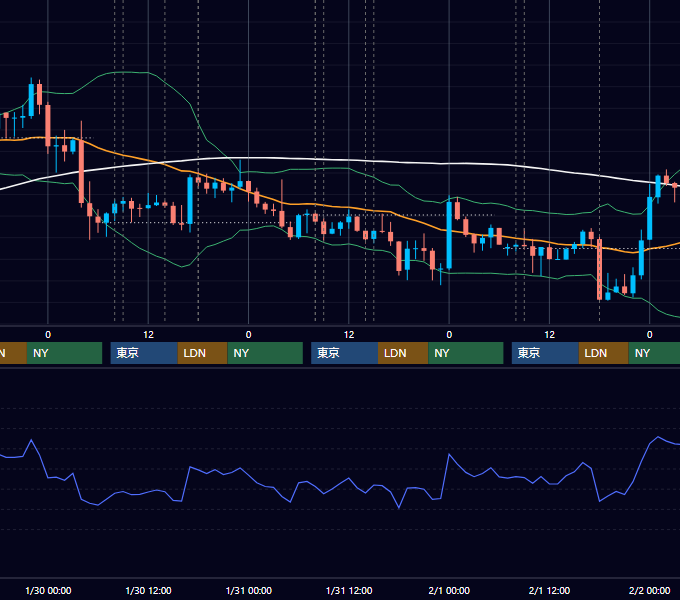The image size is (680, 600).
Task: Click hour label 0 above the 2/1 00:00 NY session
Action: pos(449,335)
